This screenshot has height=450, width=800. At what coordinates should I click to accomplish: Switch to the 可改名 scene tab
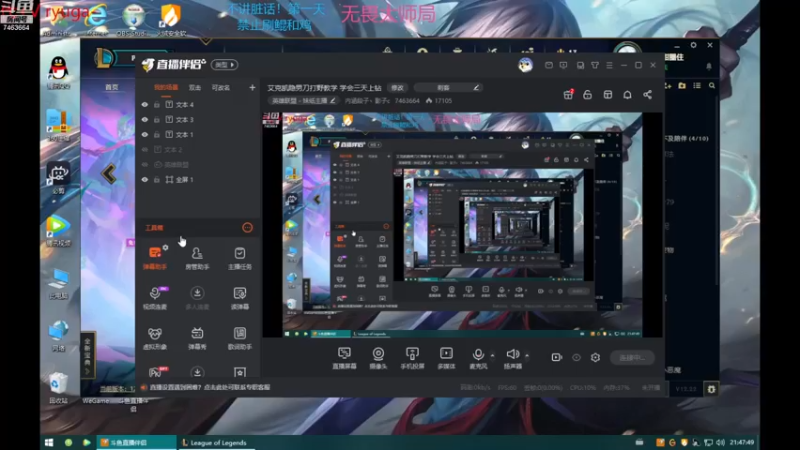221,88
